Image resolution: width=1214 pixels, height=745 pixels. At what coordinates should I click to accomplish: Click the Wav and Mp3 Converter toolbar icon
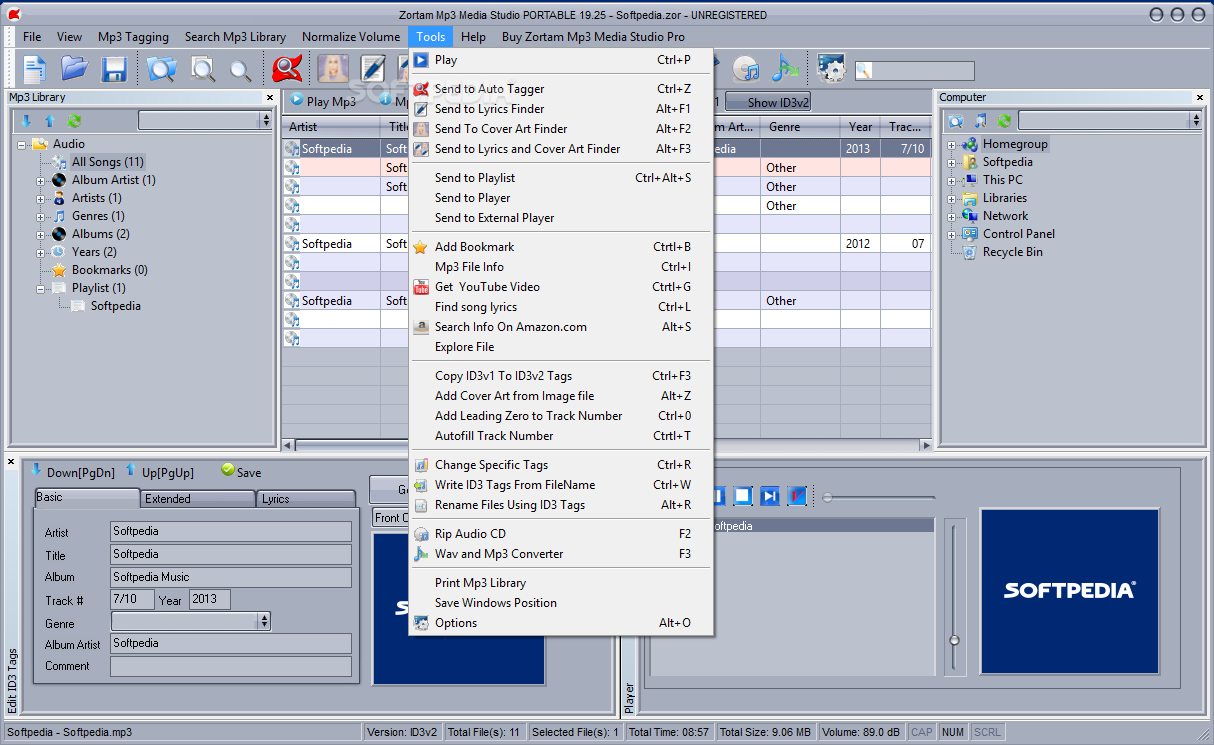tap(786, 68)
